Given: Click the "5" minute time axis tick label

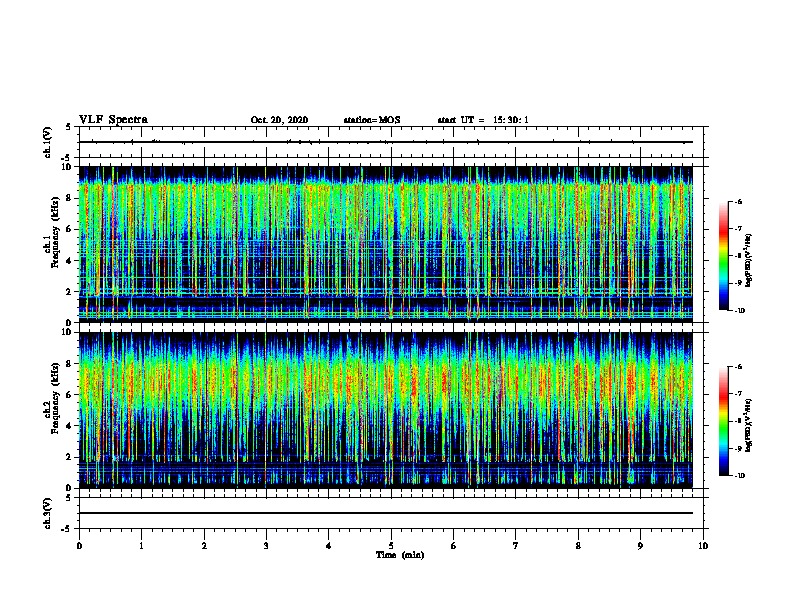Looking at the screenshot, I should coord(391,546).
